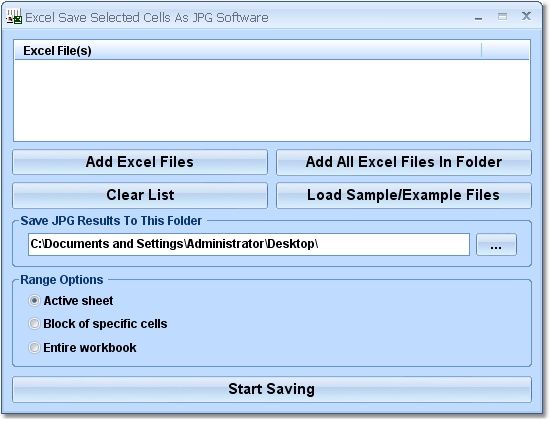Minimize the Excel Save Selected Cells window
Screen dimensions: 550x421
(x=478, y=18)
